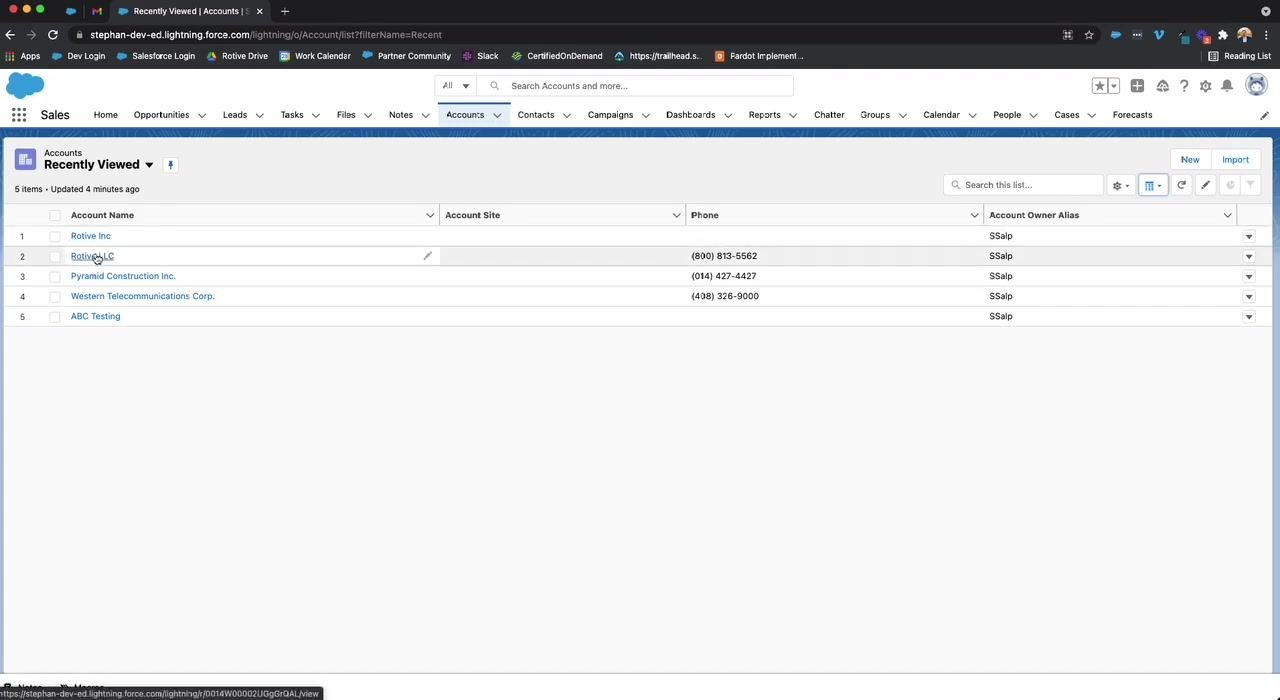Open the Leads tab
Viewport: 1280px width, 700px height.
pyautogui.click(x=235, y=115)
